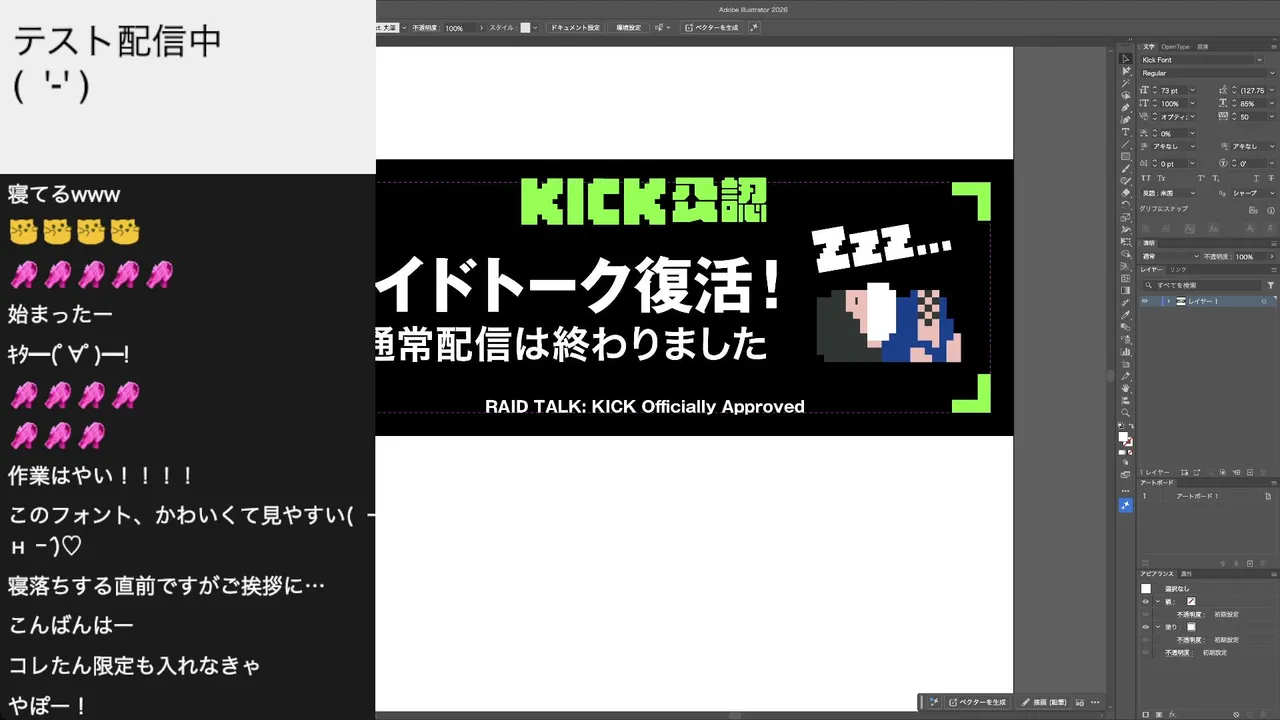
Task: Click the stroke color swatch in アピアランス
Action: click(1191, 601)
